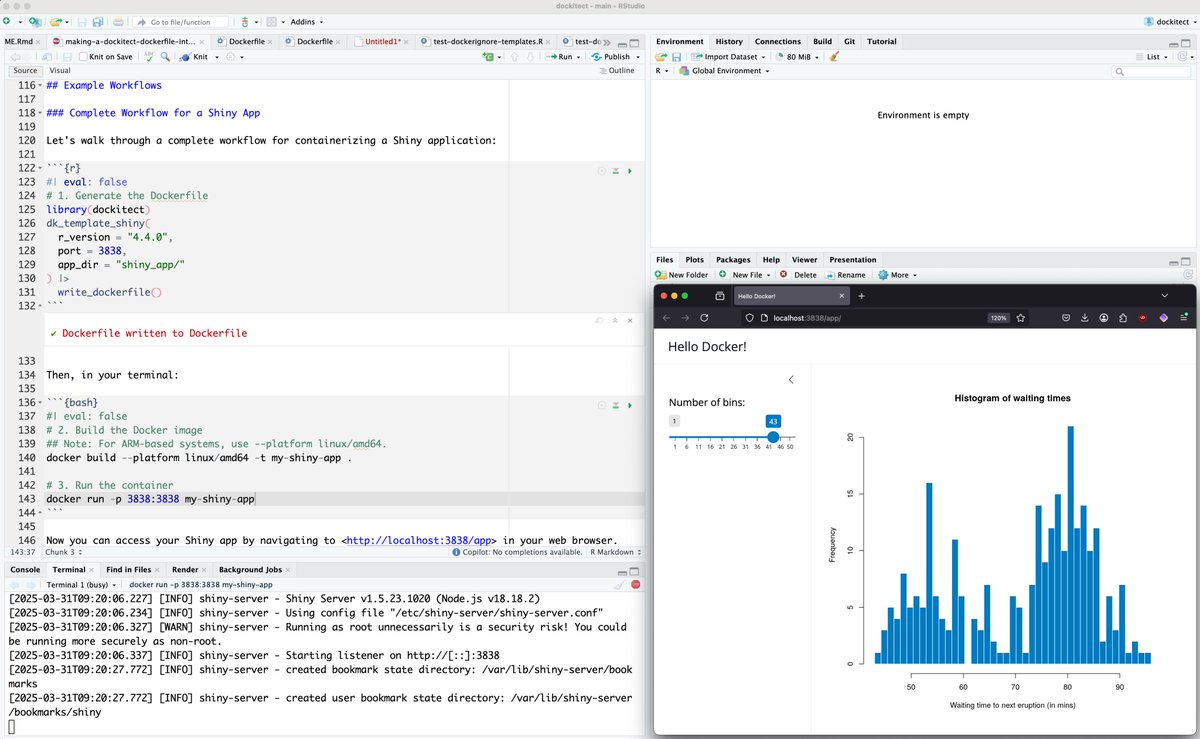Open the Firefox hamburger application menu
The width and height of the screenshot is (1200, 739).
[x=1183, y=317]
